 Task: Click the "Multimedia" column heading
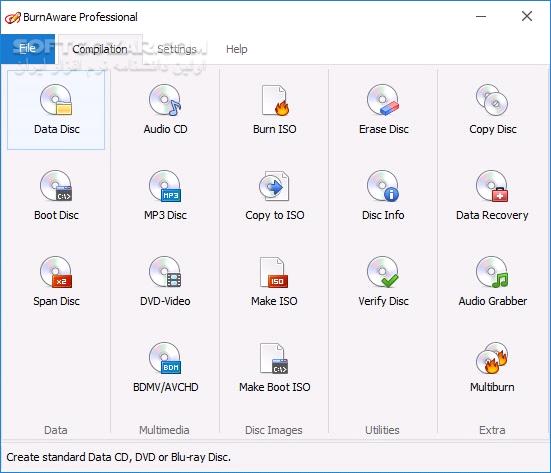[x=164, y=430]
